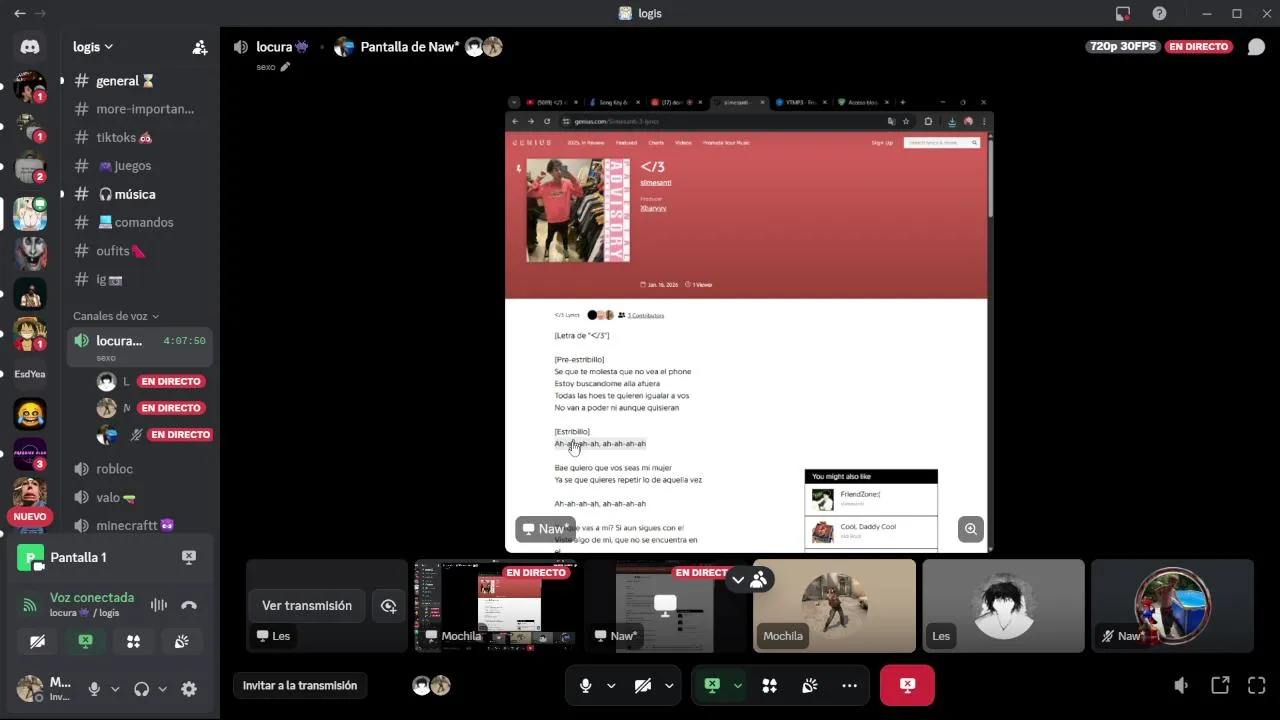Open the invite members icon beside logis
Viewport: 1280px width, 720px height.
(x=200, y=47)
